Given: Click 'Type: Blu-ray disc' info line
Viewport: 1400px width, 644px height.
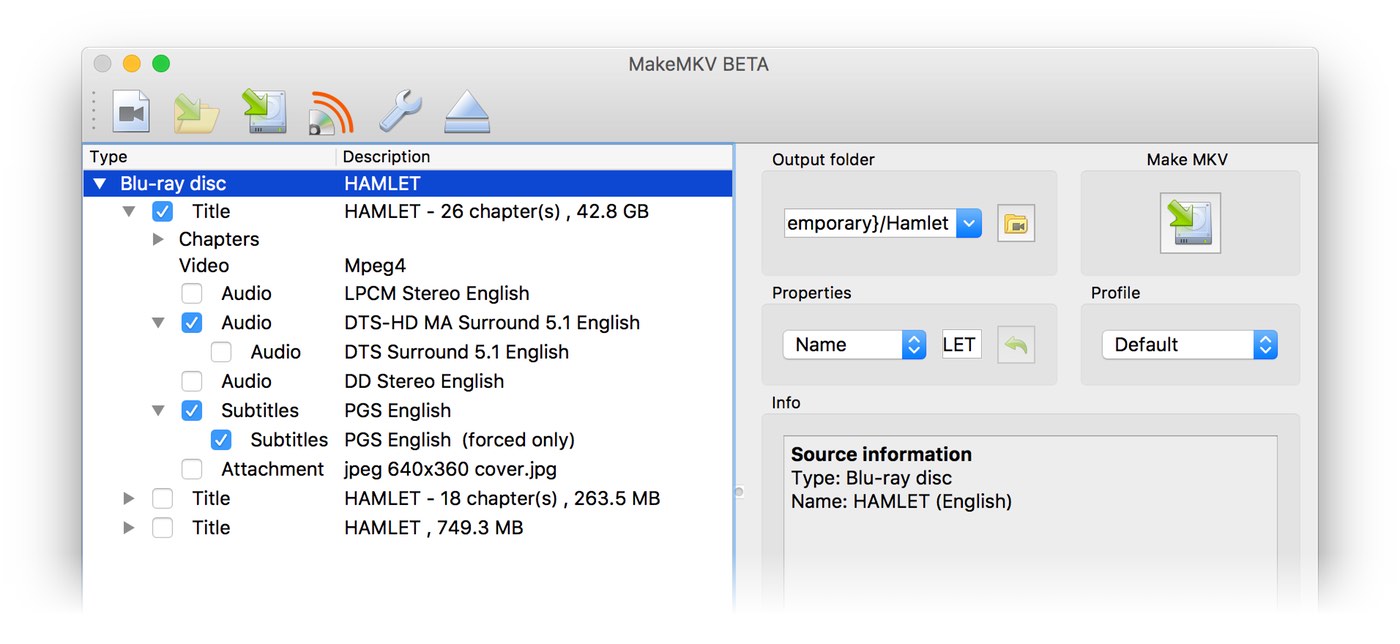Looking at the screenshot, I should coord(871,478).
